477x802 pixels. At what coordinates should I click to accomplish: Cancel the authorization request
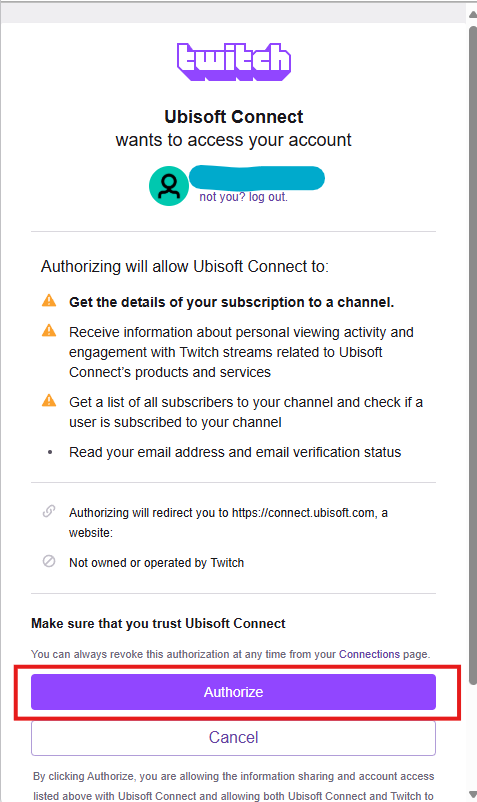(233, 737)
